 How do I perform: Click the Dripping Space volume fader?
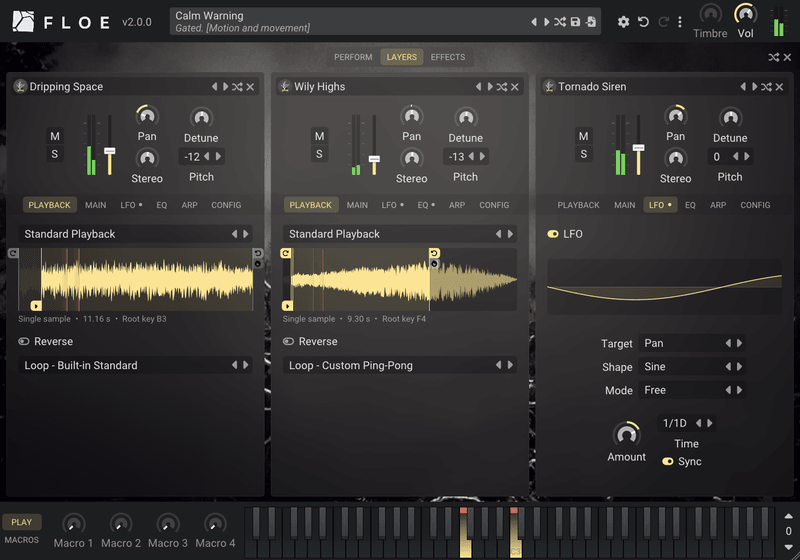[110, 151]
